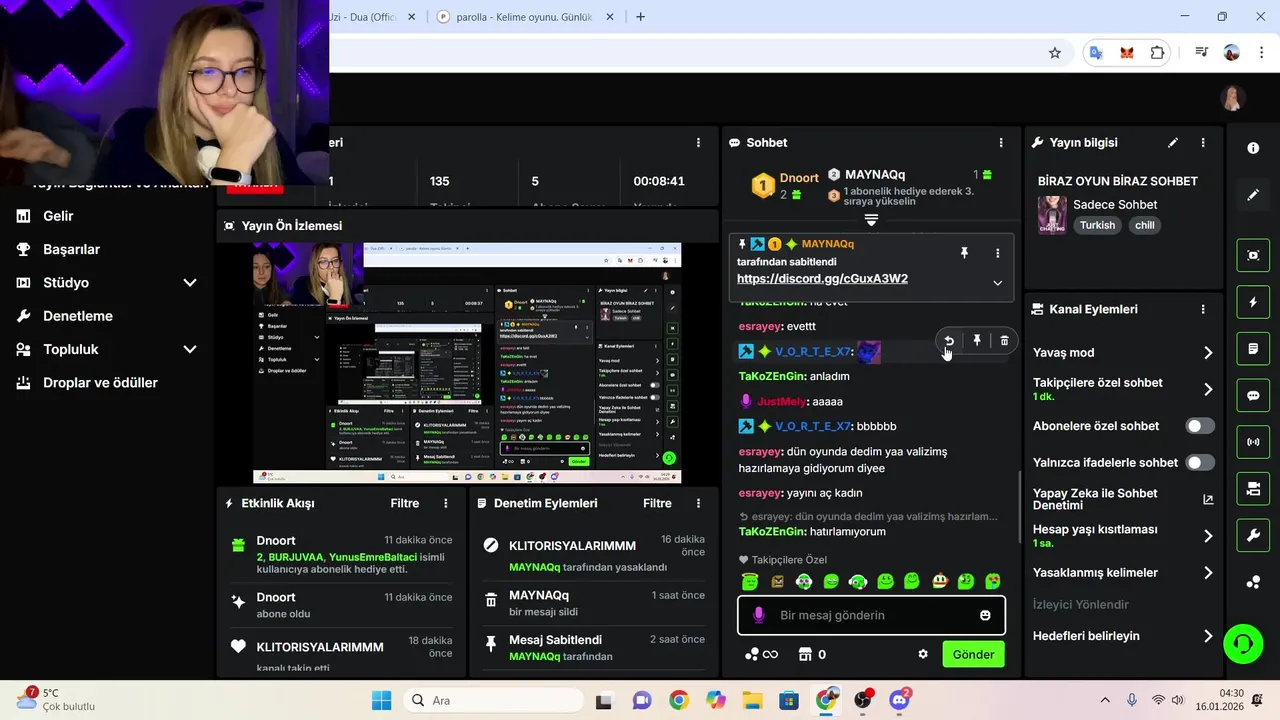Enable Yalnızca ifadelerle sohbet switch
Screen dimensions: 1280x720
[1200, 463]
